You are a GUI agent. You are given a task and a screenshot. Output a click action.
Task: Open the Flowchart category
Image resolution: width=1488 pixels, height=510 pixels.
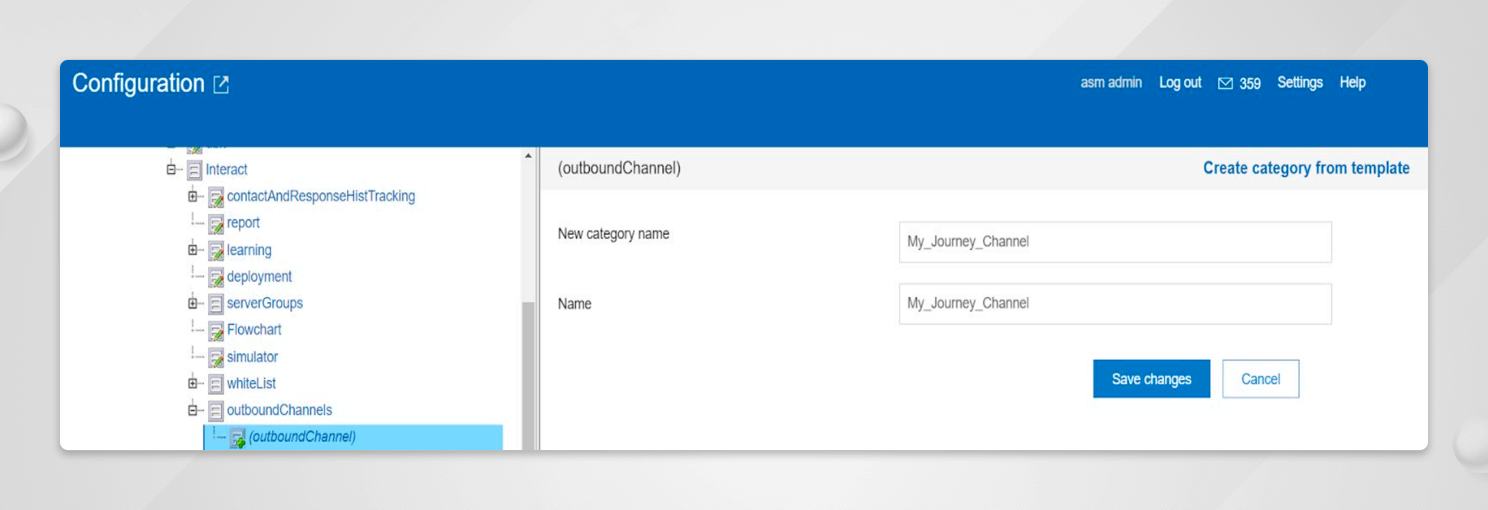pos(254,329)
